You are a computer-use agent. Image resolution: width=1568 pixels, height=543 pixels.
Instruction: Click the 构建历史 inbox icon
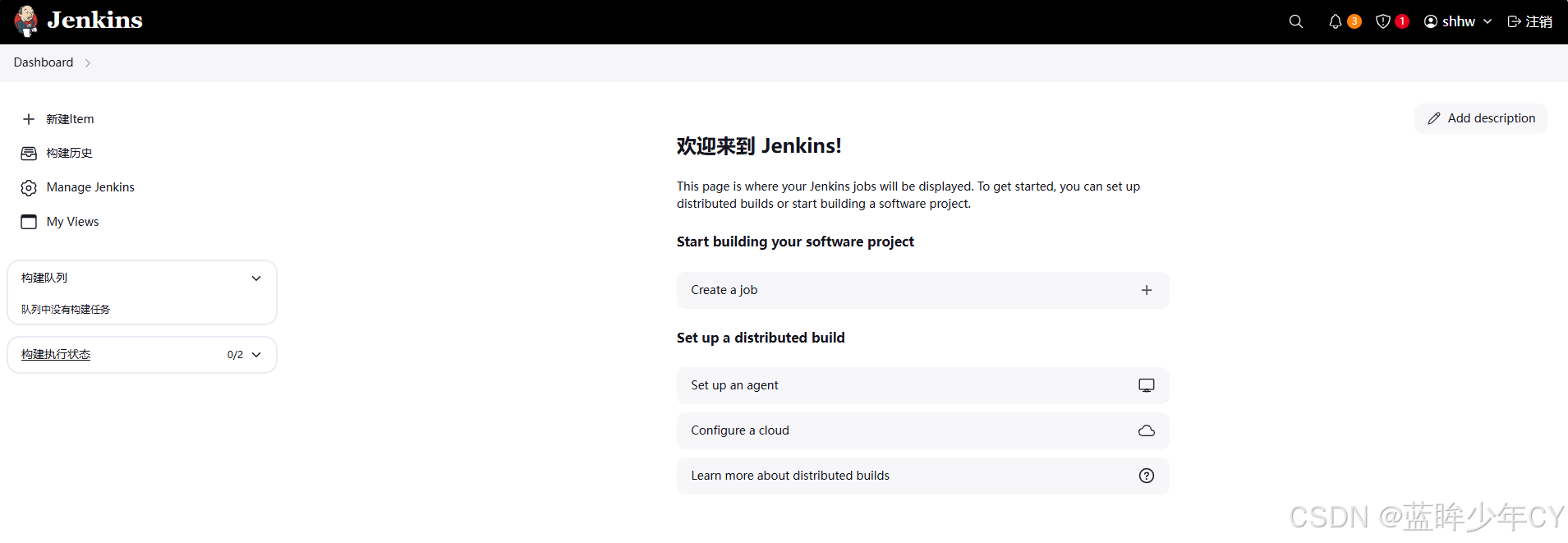[x=29, y=154]
